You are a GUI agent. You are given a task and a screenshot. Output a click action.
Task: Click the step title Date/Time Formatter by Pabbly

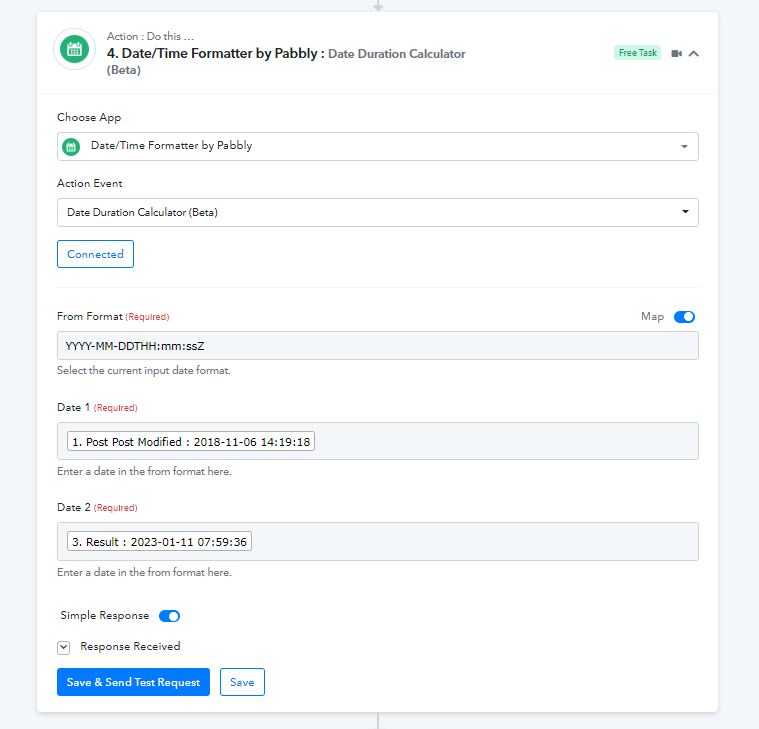[x=215, y=53]
